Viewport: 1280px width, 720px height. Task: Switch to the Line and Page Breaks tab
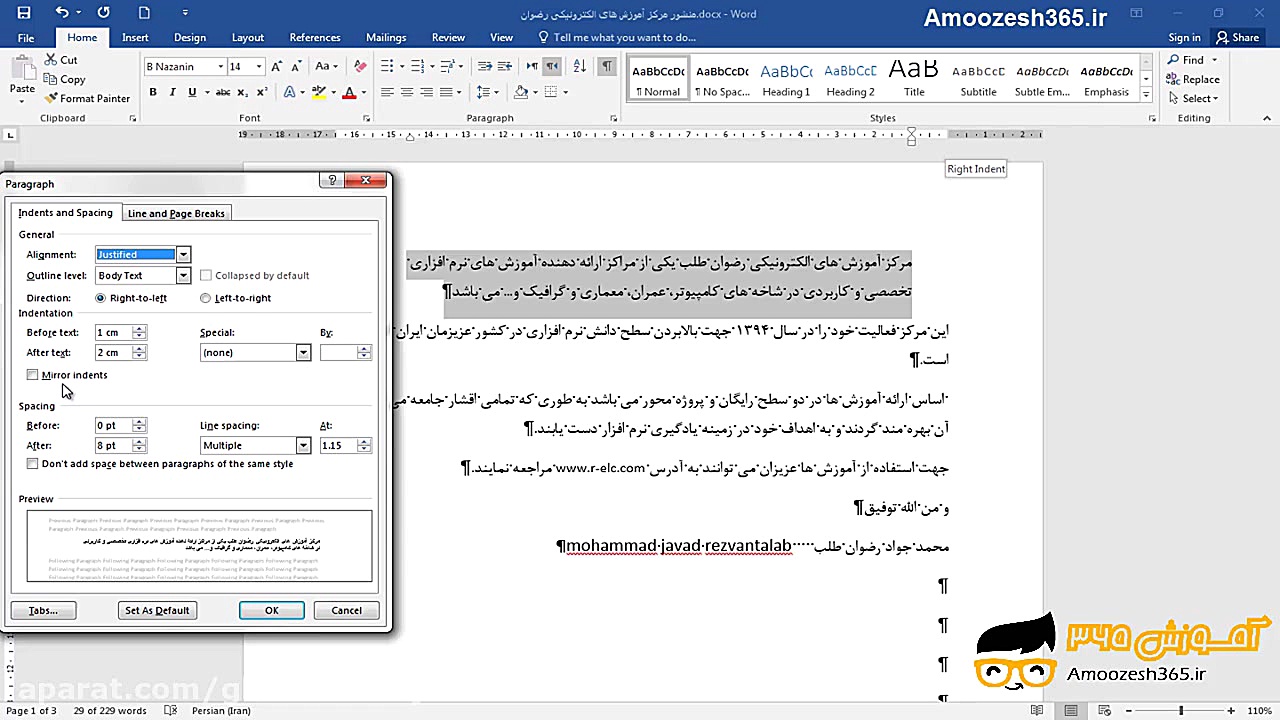pyautogui.click(x=176, y=213)
